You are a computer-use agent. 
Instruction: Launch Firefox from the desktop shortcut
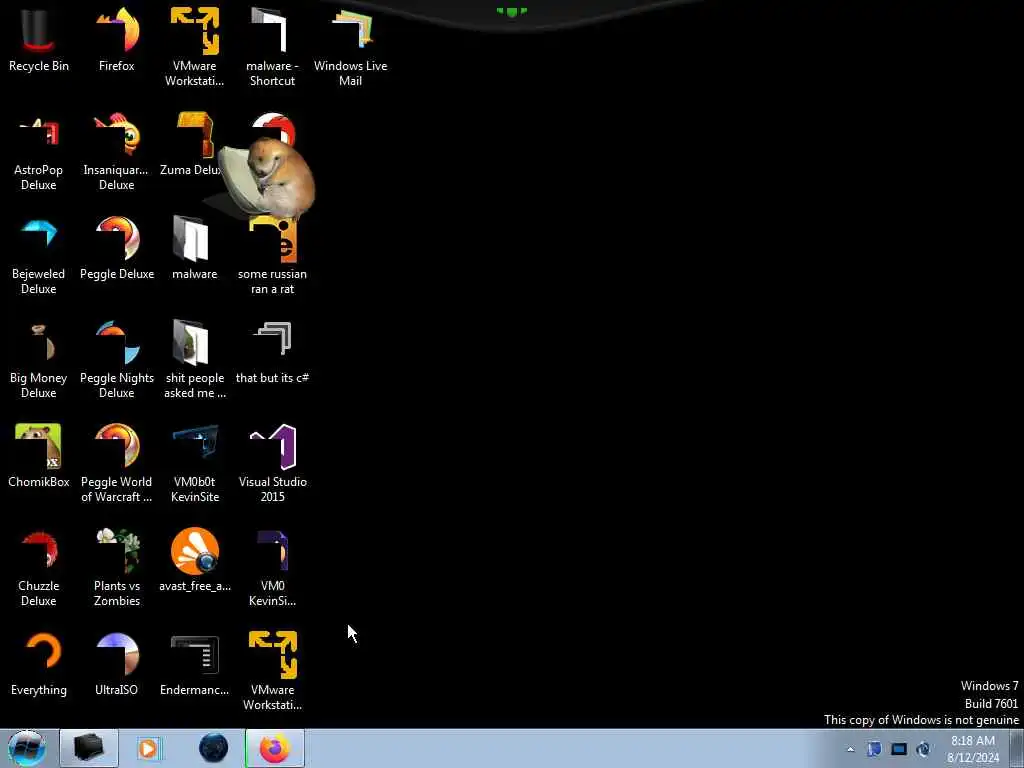117,40
